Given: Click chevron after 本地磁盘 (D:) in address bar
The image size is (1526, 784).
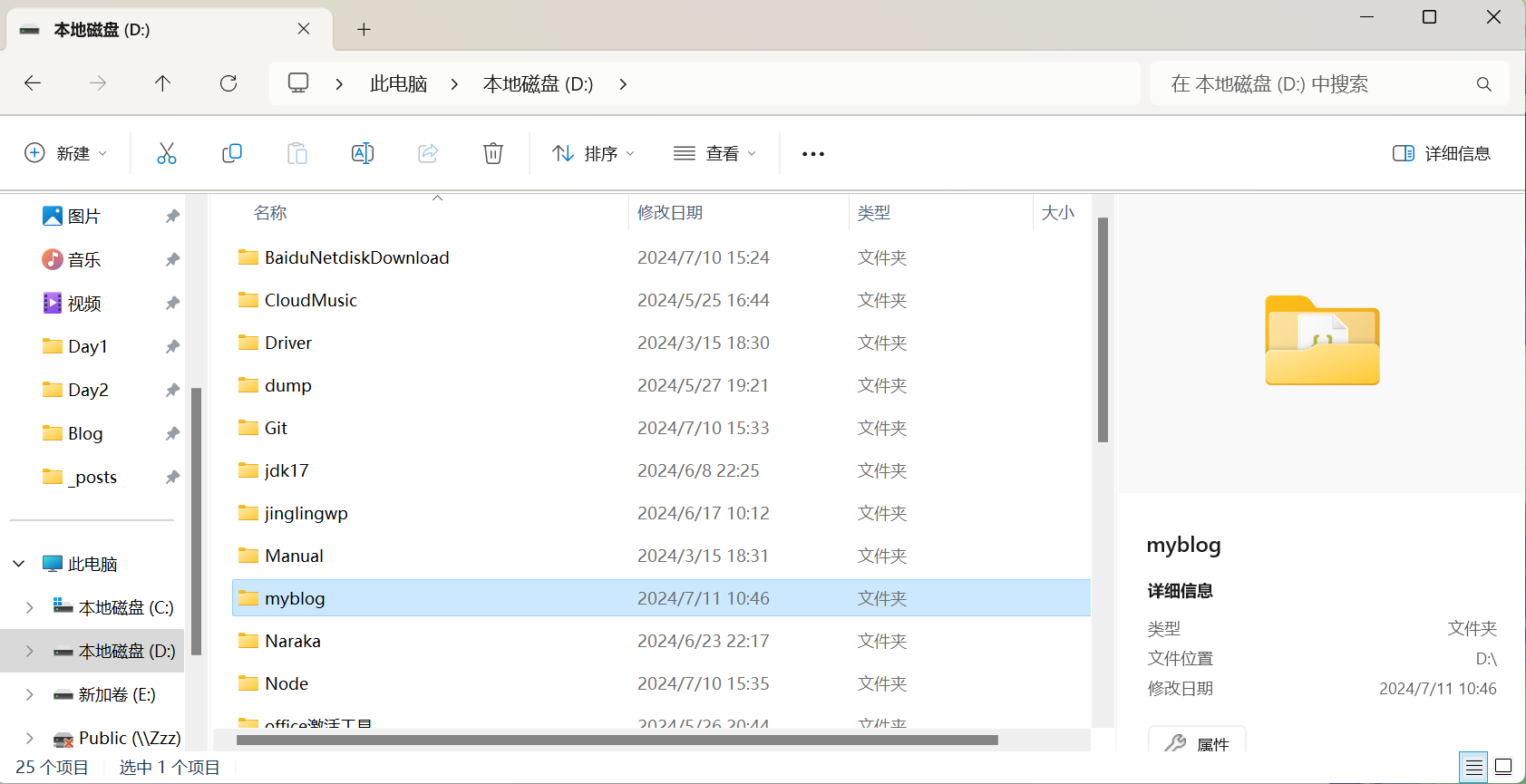Looking at the screenshot, I should pos(623,84).
